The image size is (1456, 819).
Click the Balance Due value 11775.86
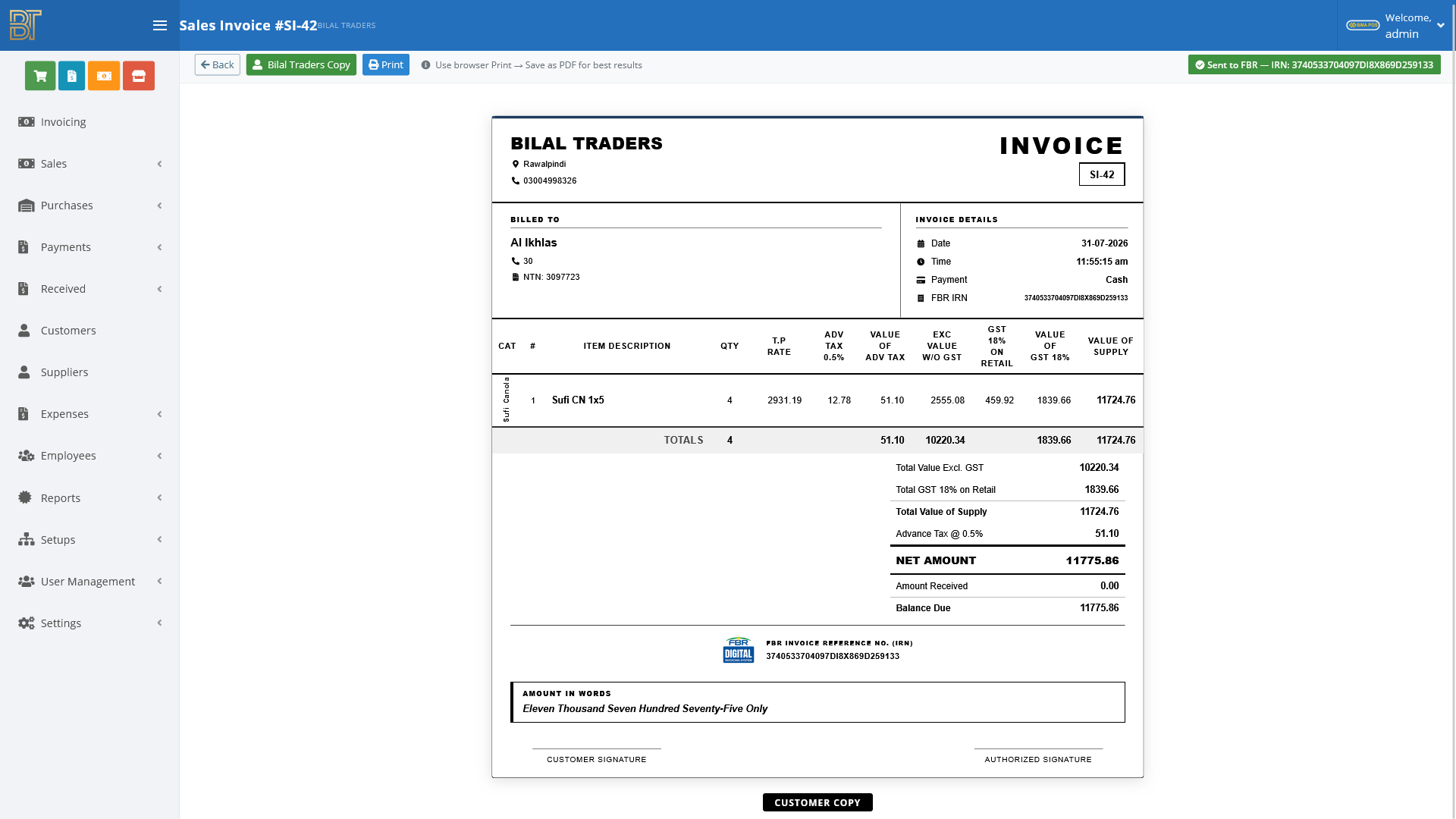(x=1099, y=608)
